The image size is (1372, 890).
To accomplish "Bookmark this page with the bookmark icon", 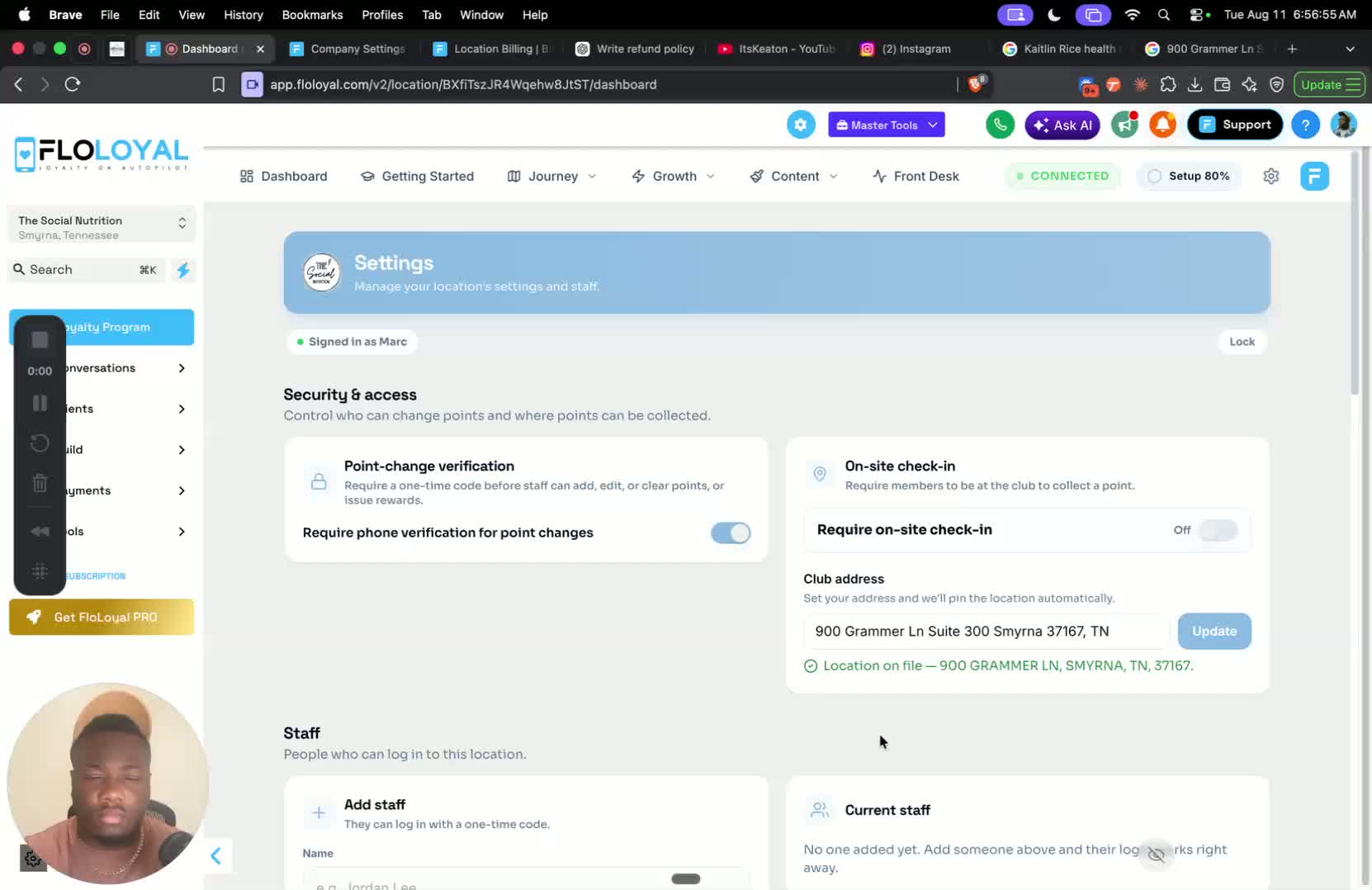I will pos(218,84).
